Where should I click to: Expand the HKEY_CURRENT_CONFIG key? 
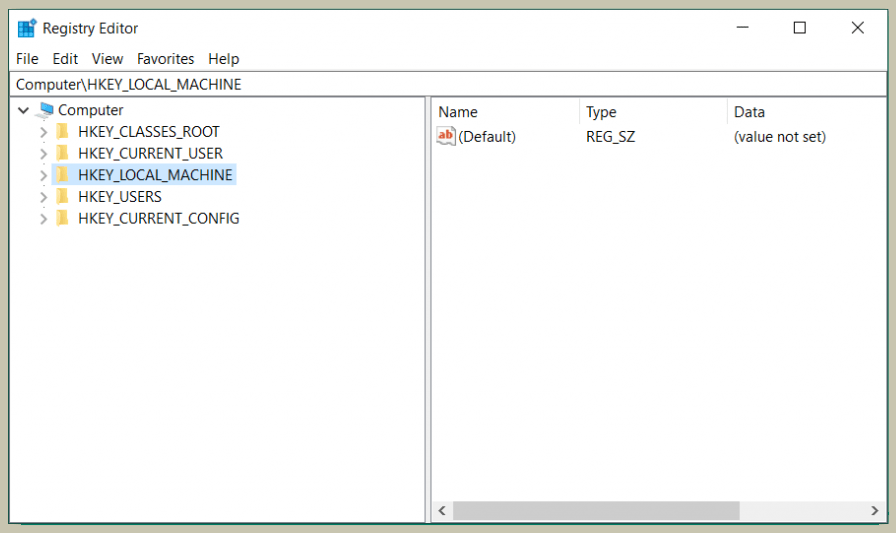(x=43, y=219)
